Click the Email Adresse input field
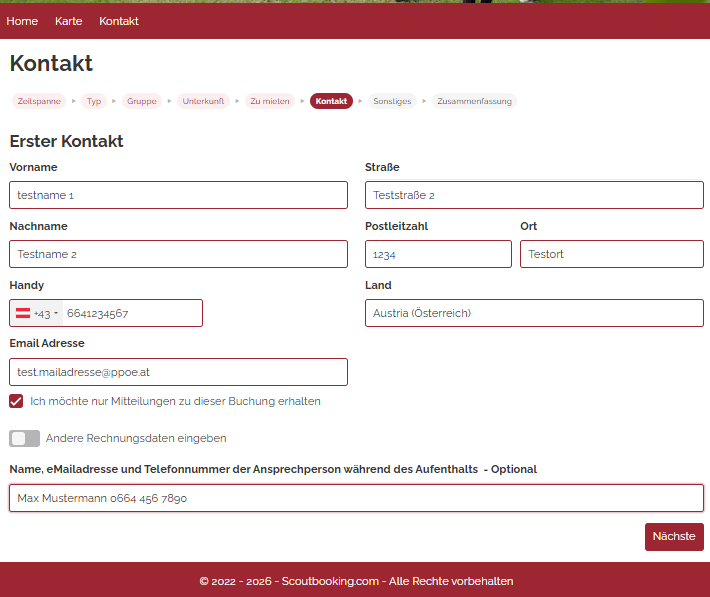Image resolution: width=710 pixels, height=597 pixels. click(x=178, y=372)
